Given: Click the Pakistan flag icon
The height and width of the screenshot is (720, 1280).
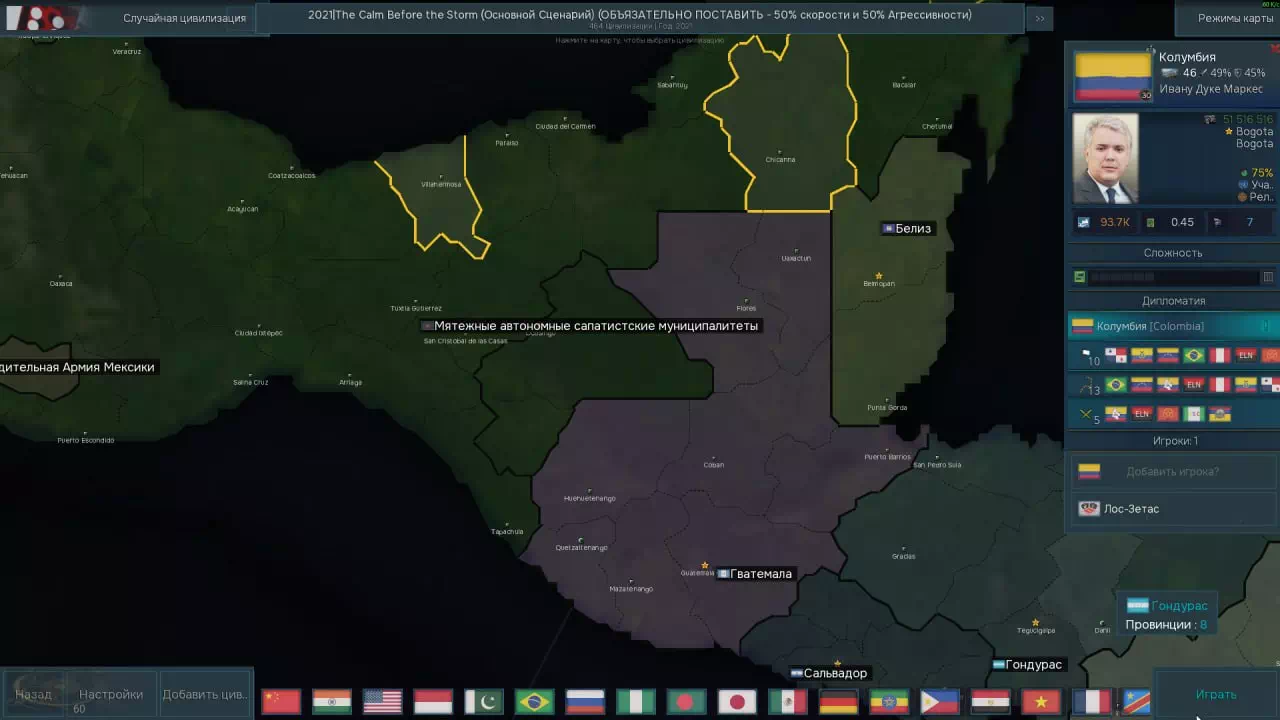Looking at the screenshot, I should click(x=484, y=702).
